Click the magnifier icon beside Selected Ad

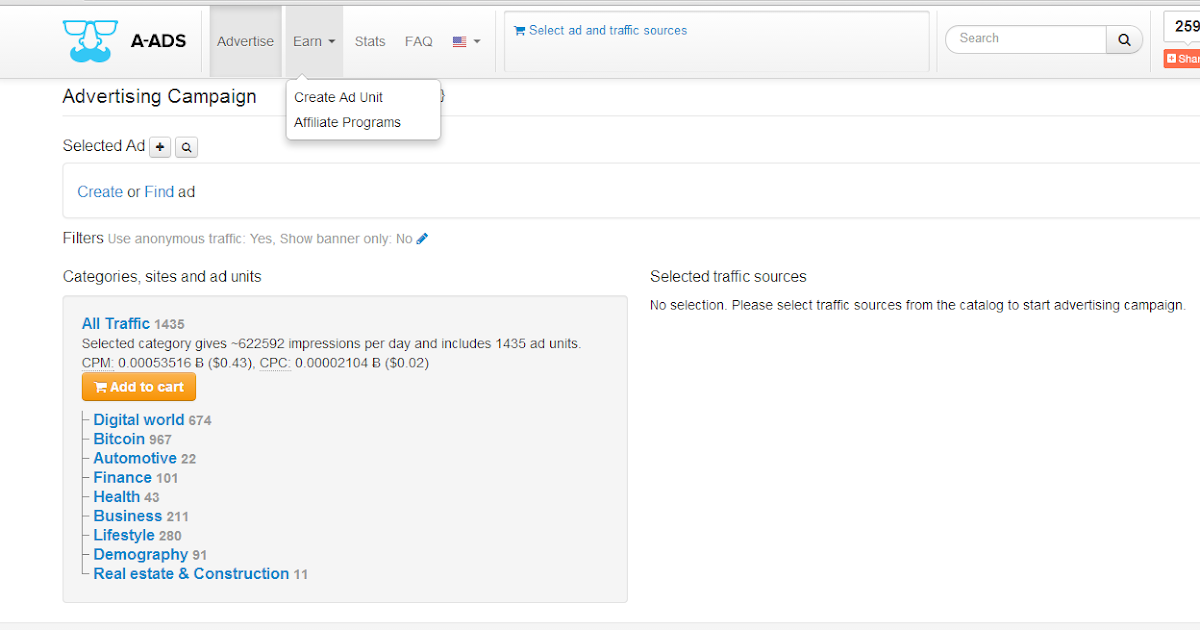[186, 146]
